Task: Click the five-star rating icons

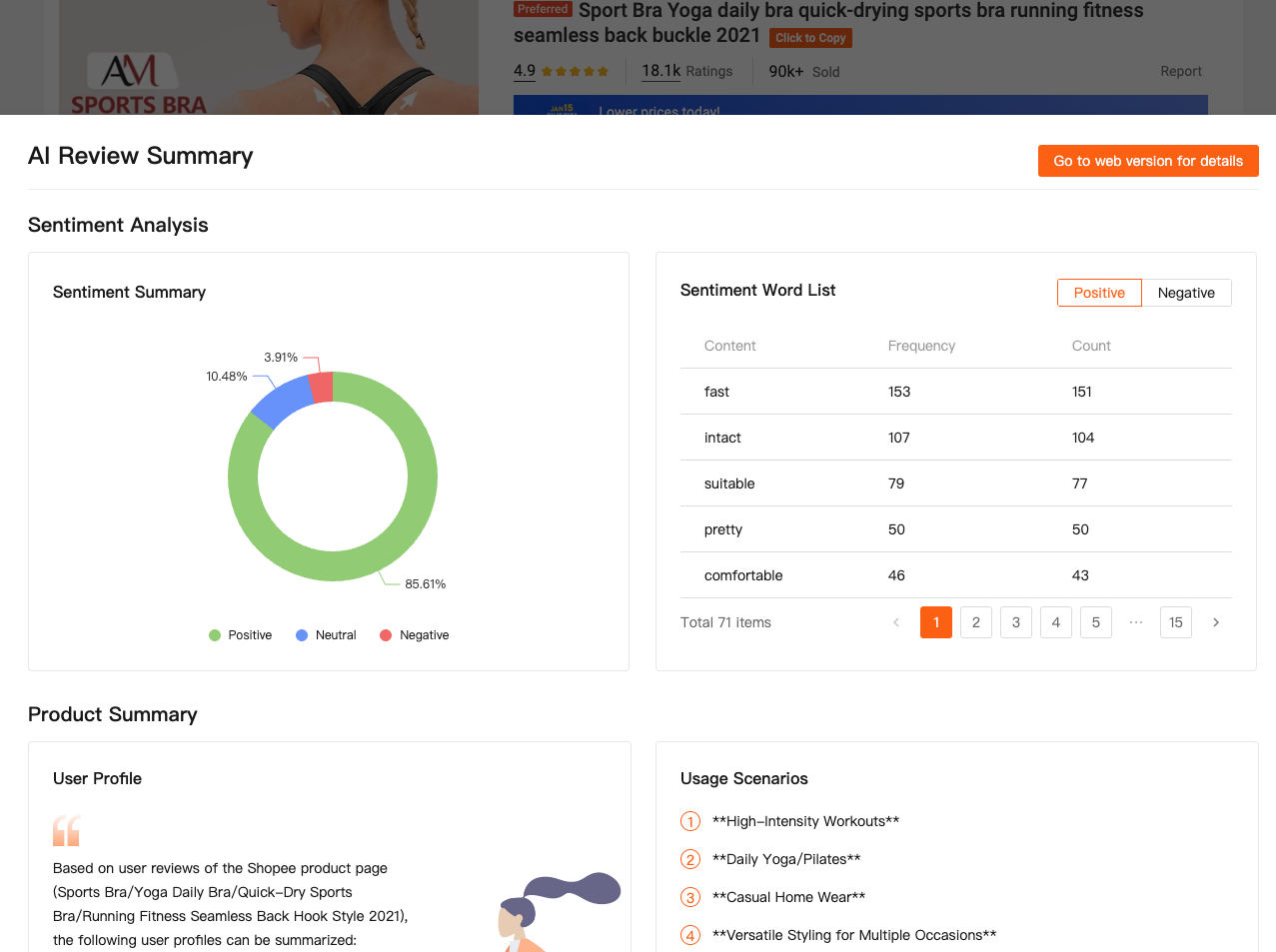Action: 575,72
